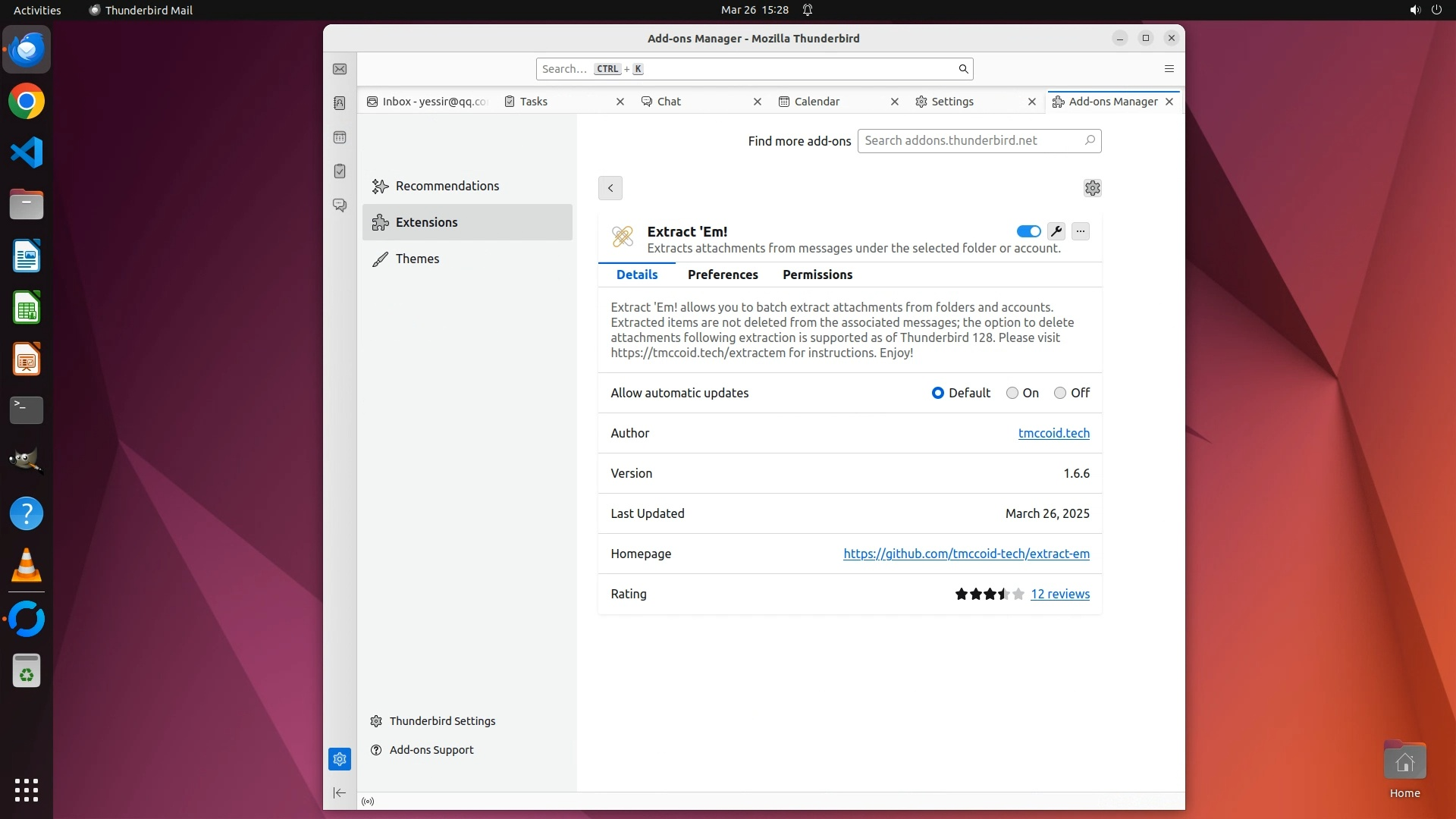Open the three-dot more options menu
Viewport: 1456px width, 819px height.
[x=1081, y=231]
